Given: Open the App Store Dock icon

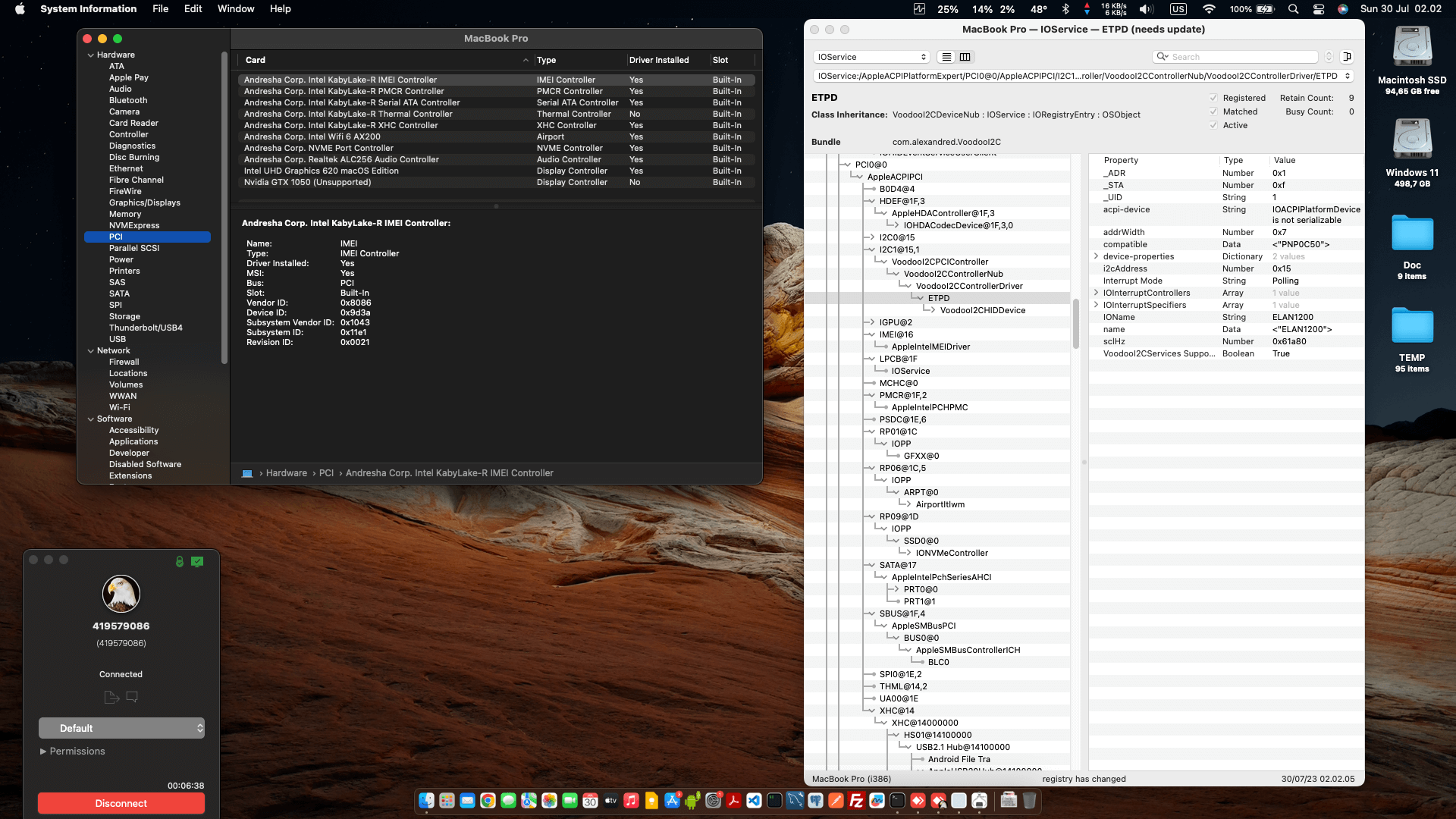Looking at the screenshot, I should click(x=672, y=801).
